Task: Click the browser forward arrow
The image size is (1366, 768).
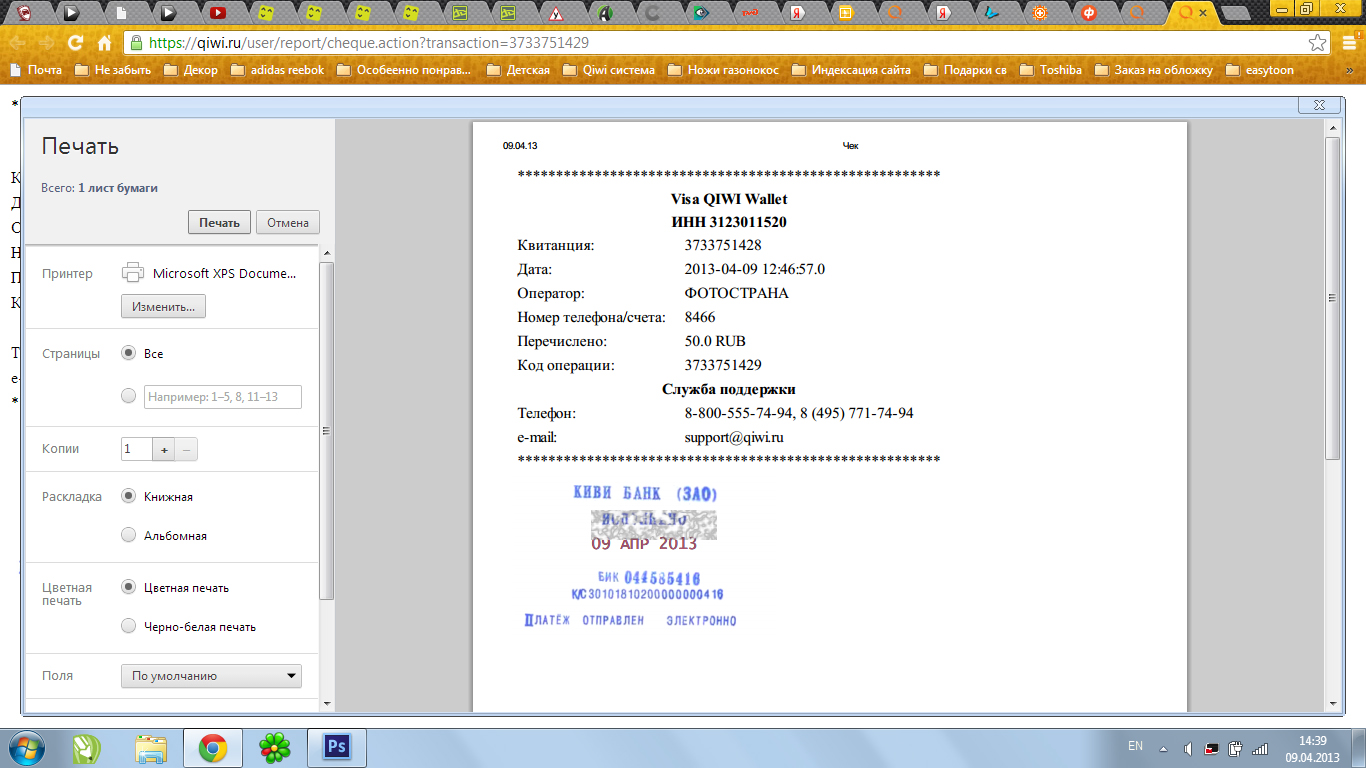Action: (47, 44)
